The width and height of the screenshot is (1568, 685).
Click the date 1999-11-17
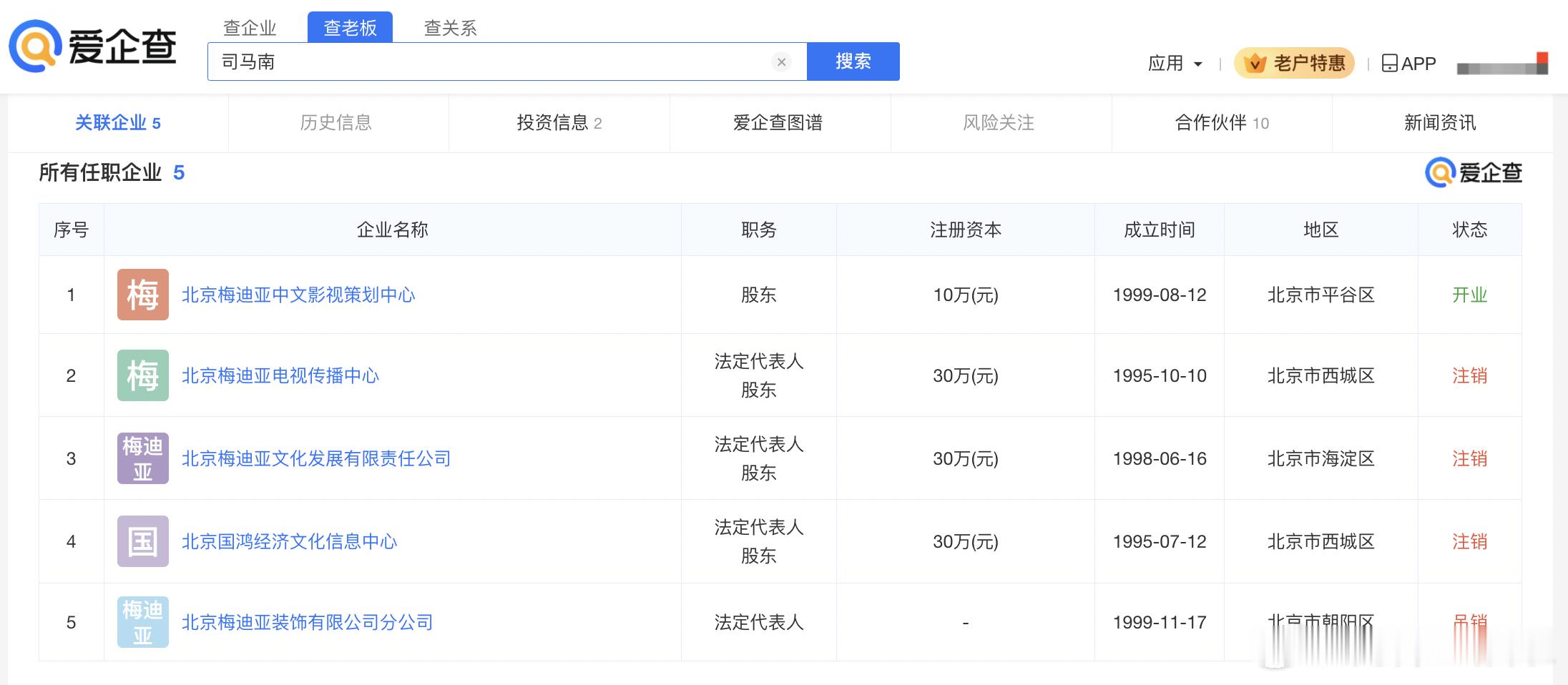pos(1160,622)
